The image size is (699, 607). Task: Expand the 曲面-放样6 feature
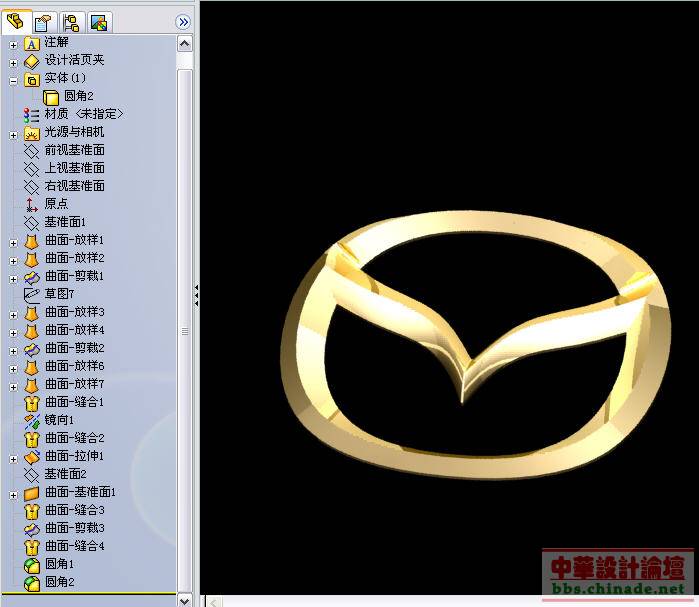click(13, 369)
